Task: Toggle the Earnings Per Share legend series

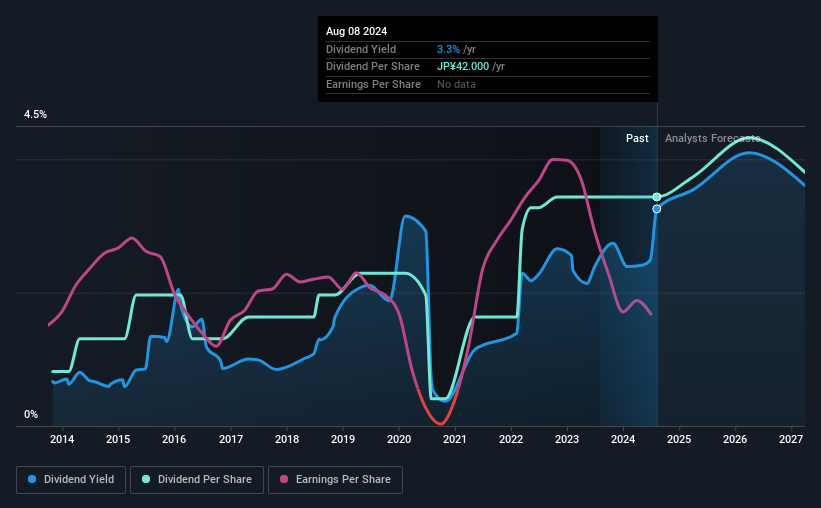Action: 335,479
